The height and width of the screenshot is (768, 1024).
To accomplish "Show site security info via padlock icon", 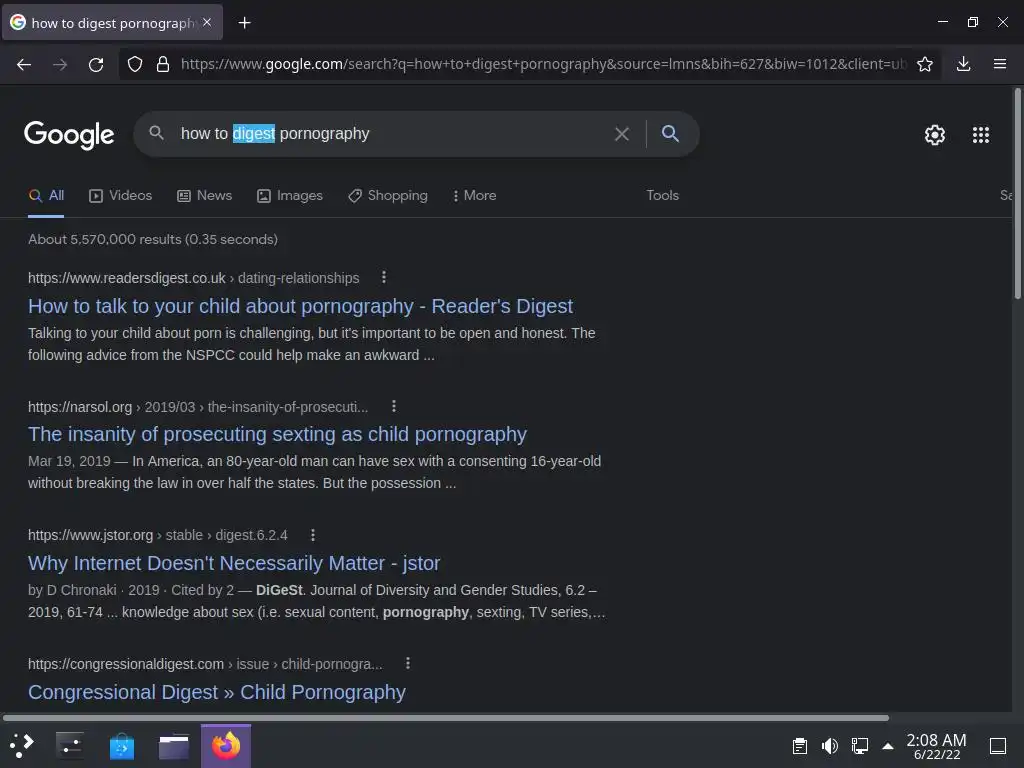I will (x=163, y=64).
